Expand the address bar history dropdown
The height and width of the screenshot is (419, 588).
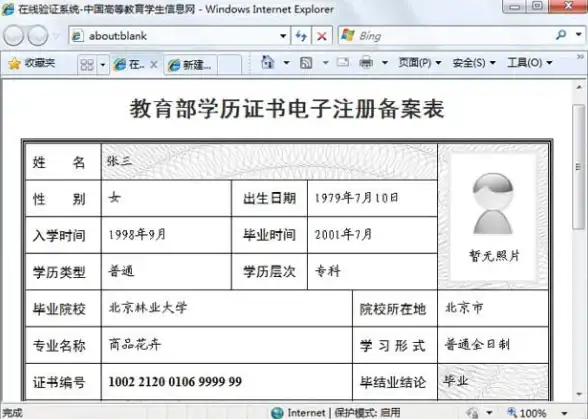point(283,36)
